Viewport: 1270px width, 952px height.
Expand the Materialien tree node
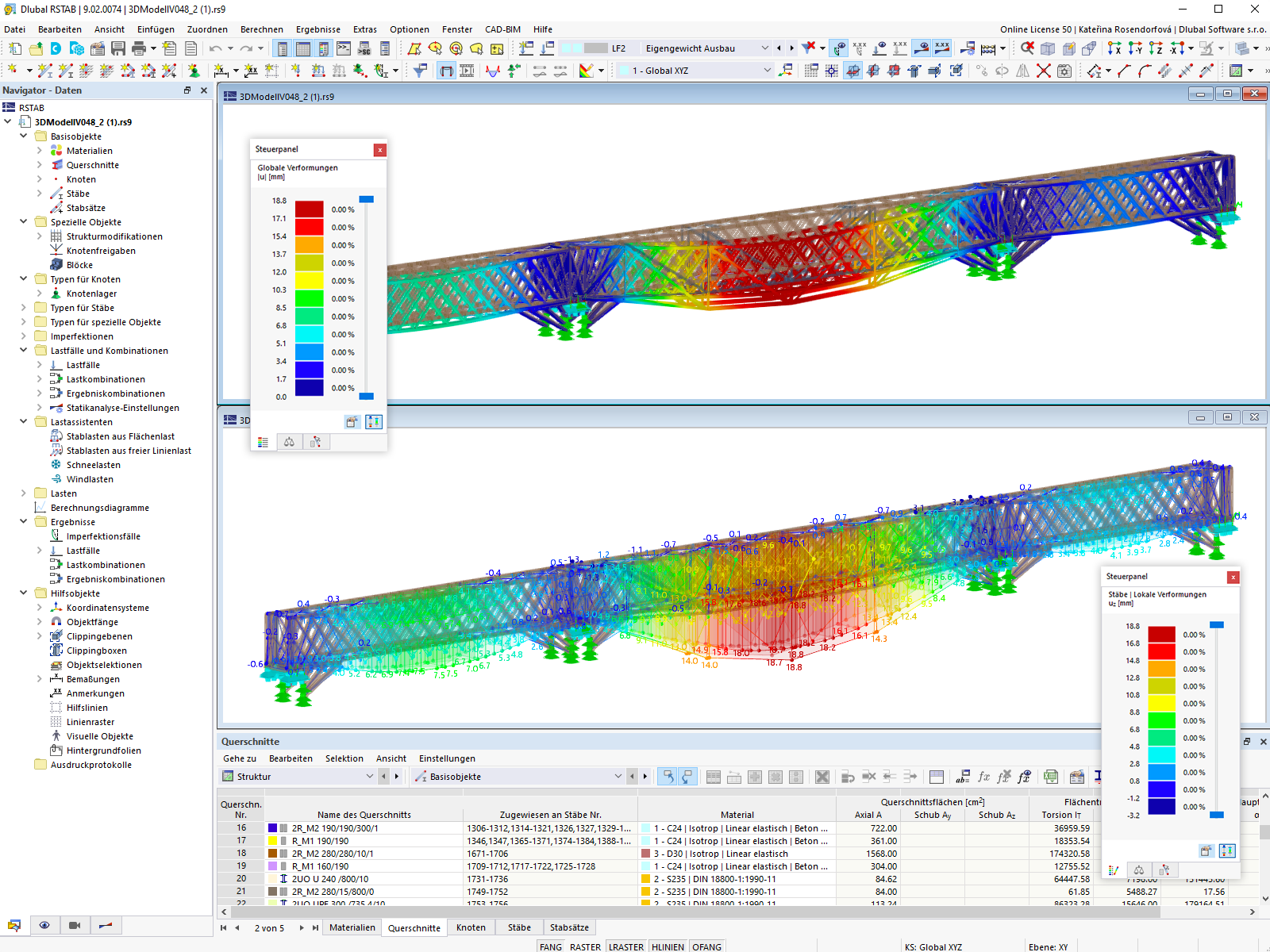coord(40,151)
